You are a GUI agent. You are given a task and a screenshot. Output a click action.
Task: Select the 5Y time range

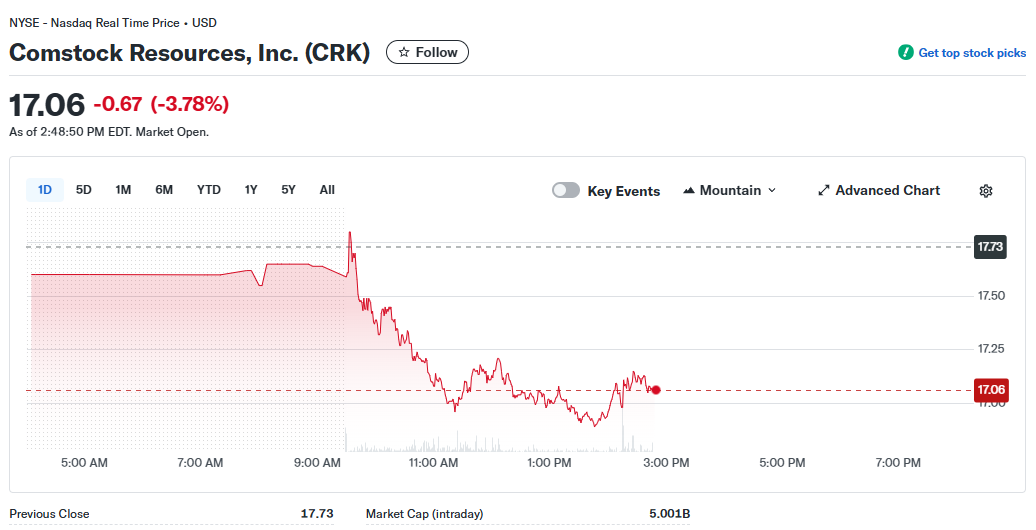(x=288, y=190)
